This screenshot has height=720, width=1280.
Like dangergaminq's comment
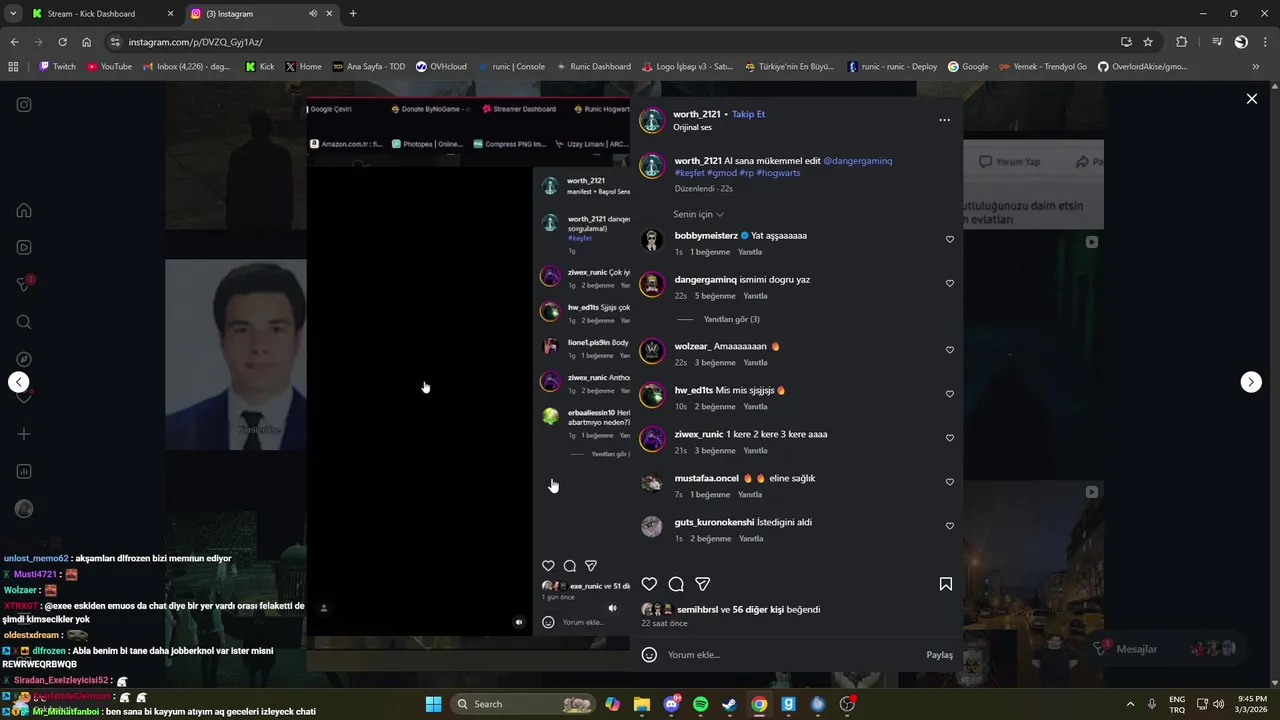[x=950, y=284]
